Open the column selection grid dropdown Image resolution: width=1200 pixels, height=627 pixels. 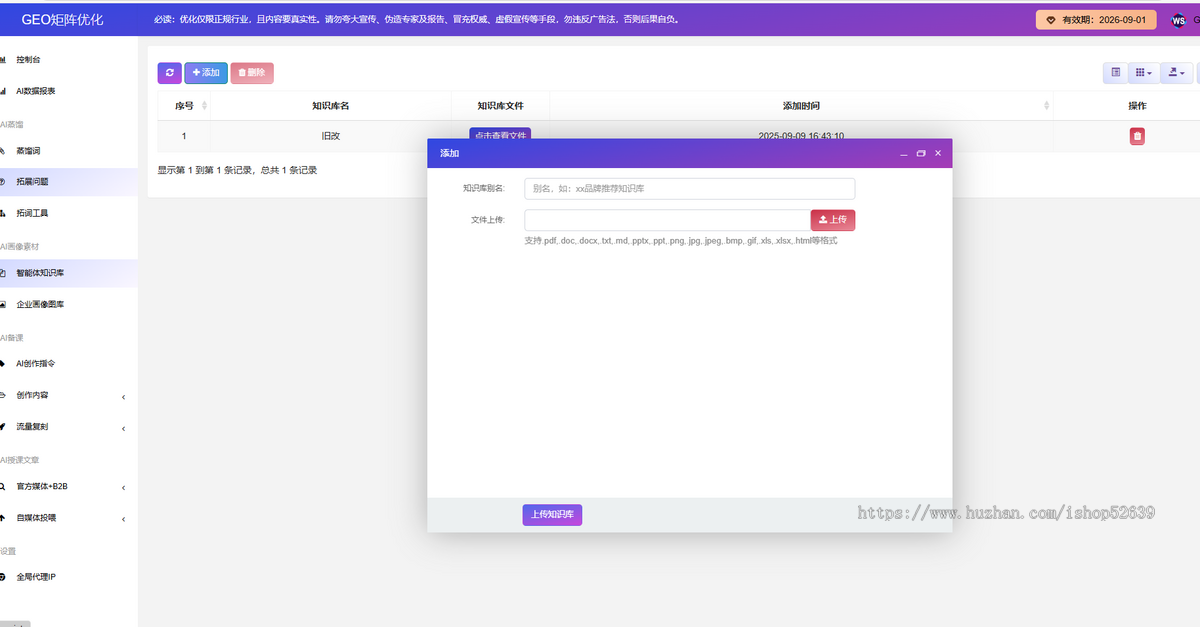1143,73
